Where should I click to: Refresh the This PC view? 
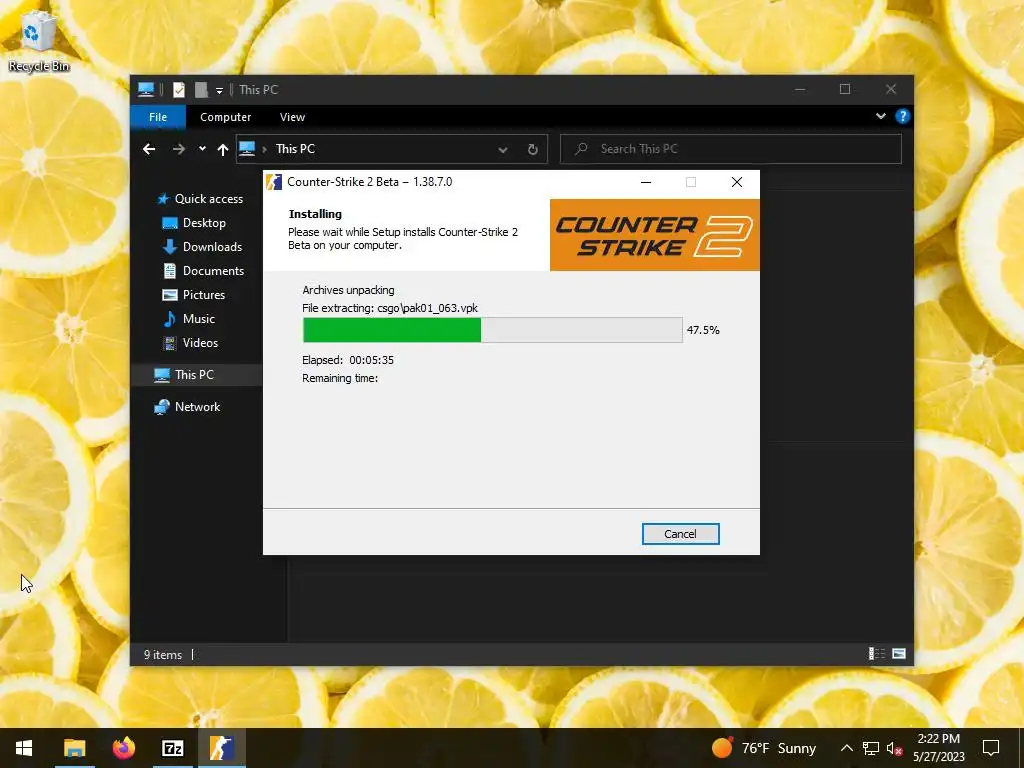532,150
